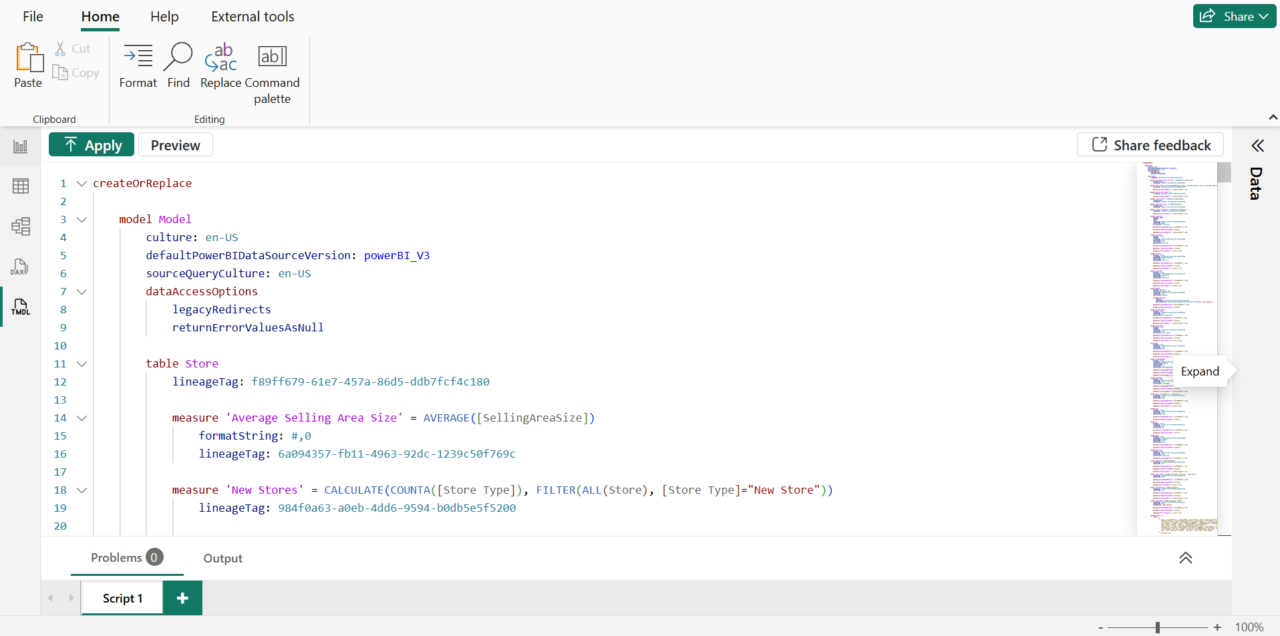Switch to Report view
The width and height of the screenshot is (1280, 636).
[x=19, y=145]
